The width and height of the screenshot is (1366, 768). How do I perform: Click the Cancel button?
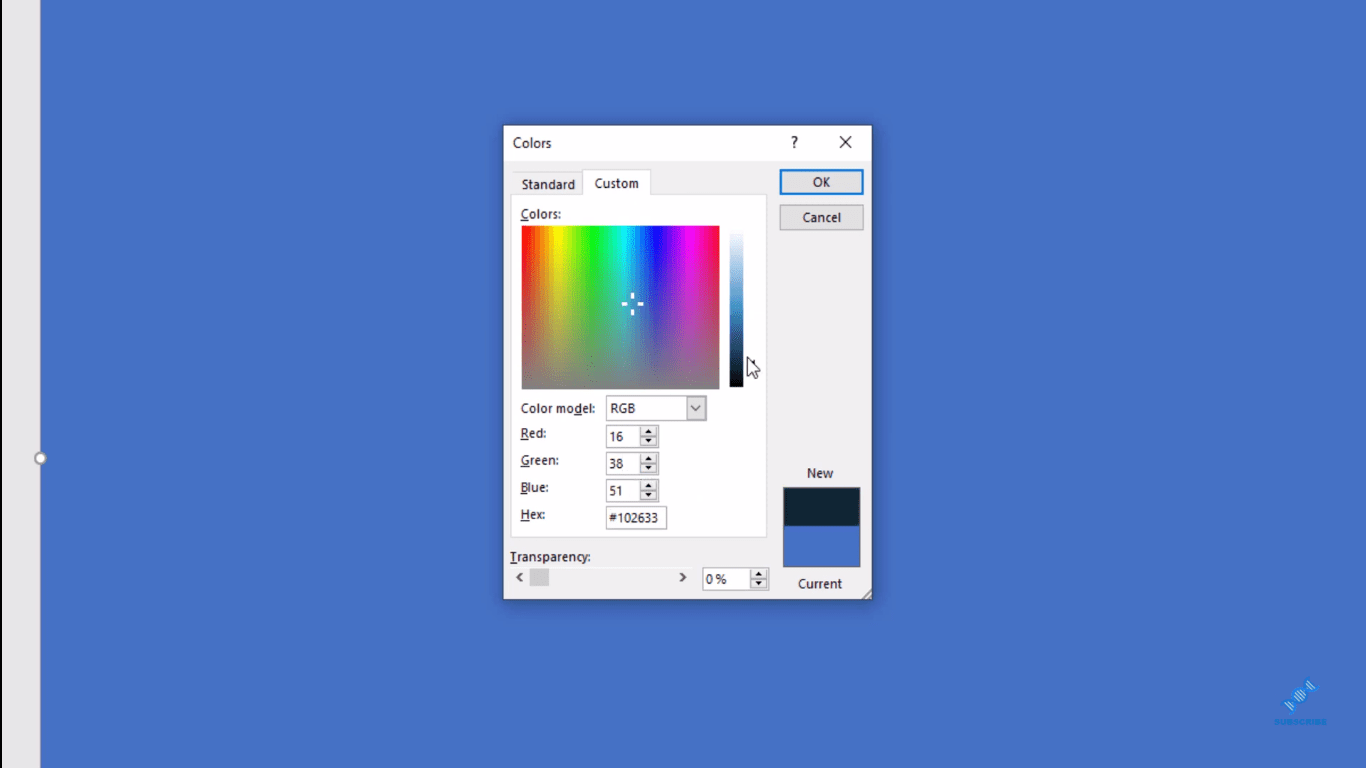pos(821,217)
